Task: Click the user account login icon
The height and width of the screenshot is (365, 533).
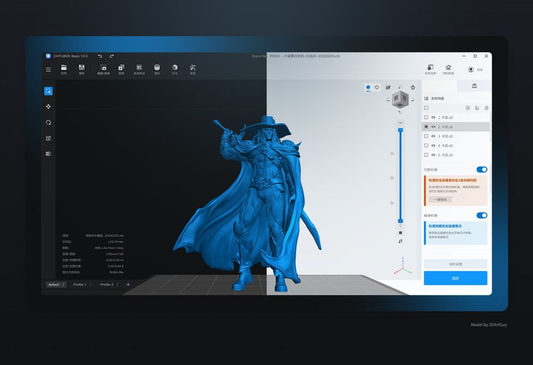Action: tap(471, 70)
